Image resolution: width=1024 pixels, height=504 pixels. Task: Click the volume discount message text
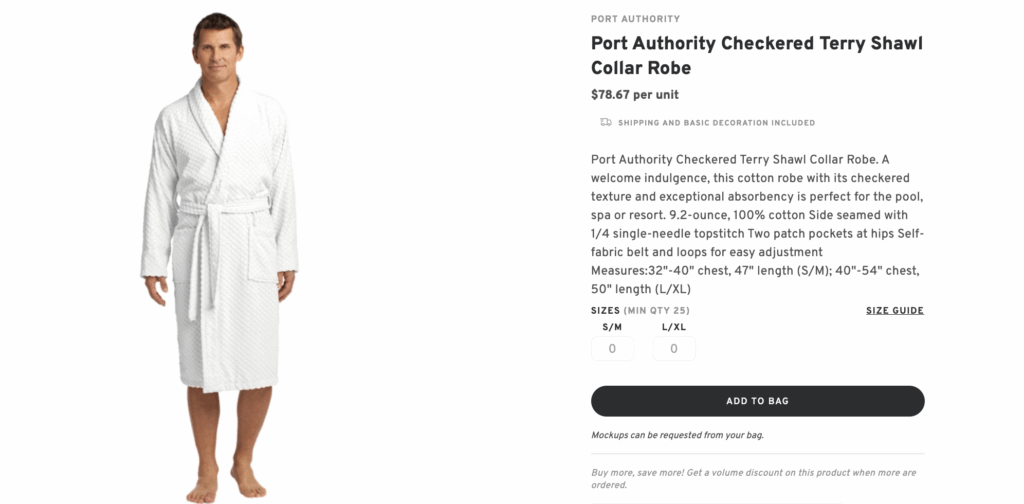[753, 478]
